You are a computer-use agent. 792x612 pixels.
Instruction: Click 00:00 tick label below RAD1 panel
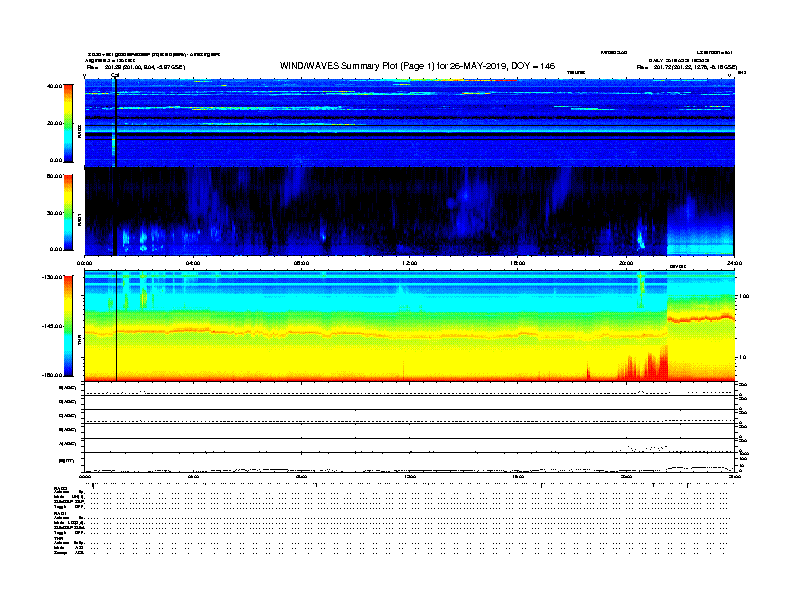[84, 263]
